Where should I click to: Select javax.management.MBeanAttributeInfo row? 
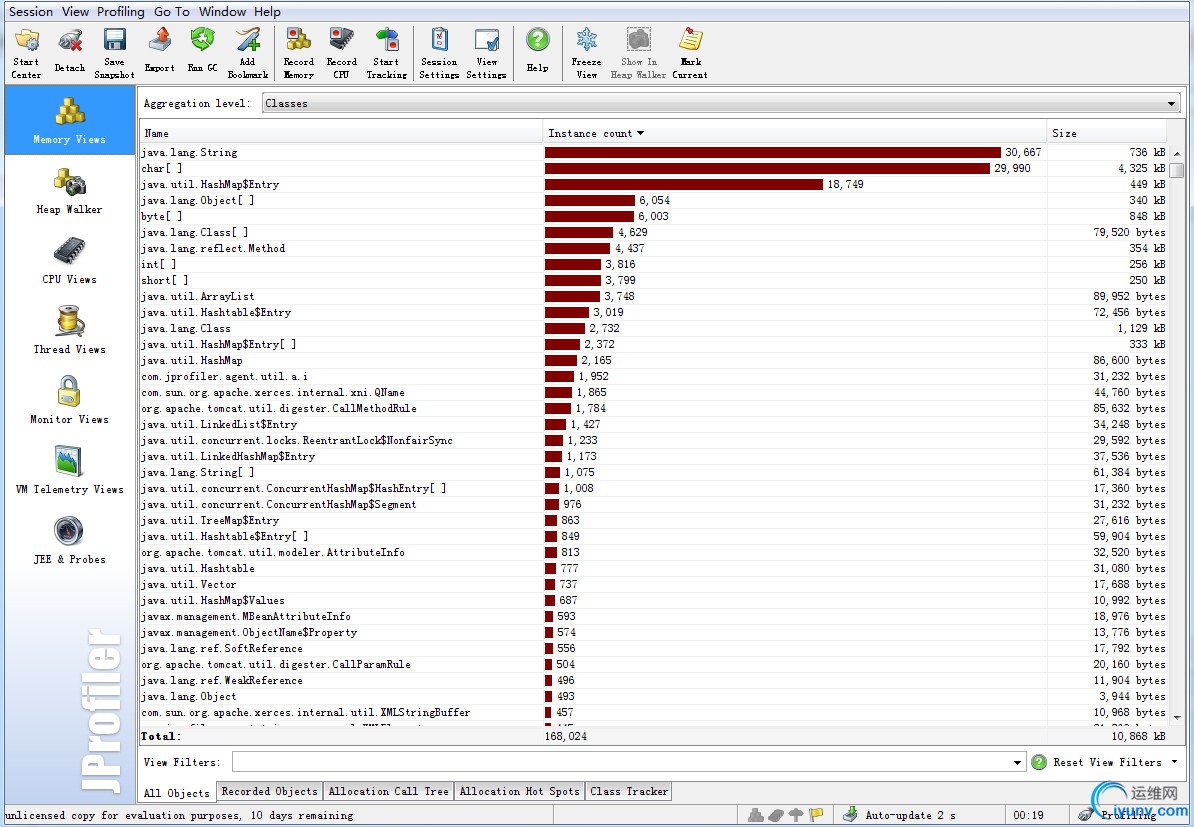tap(653, 616)
